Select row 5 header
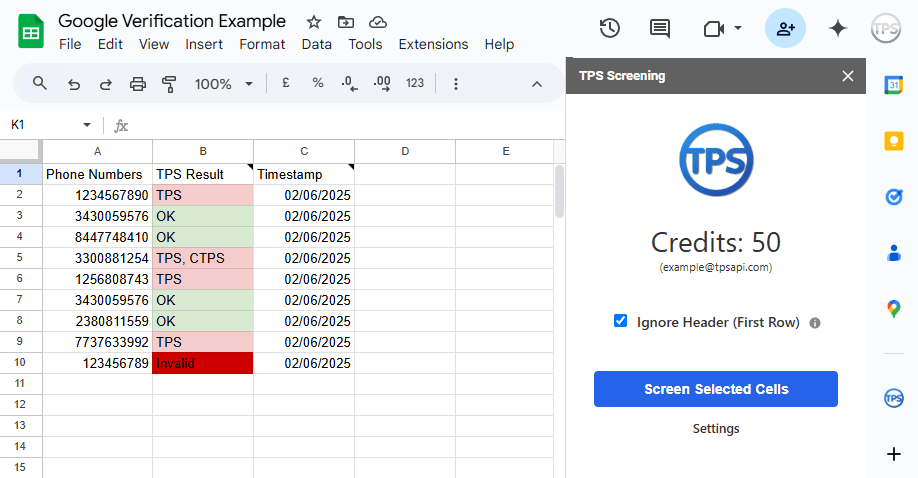918x478 pixels. (x=20, y=258)
